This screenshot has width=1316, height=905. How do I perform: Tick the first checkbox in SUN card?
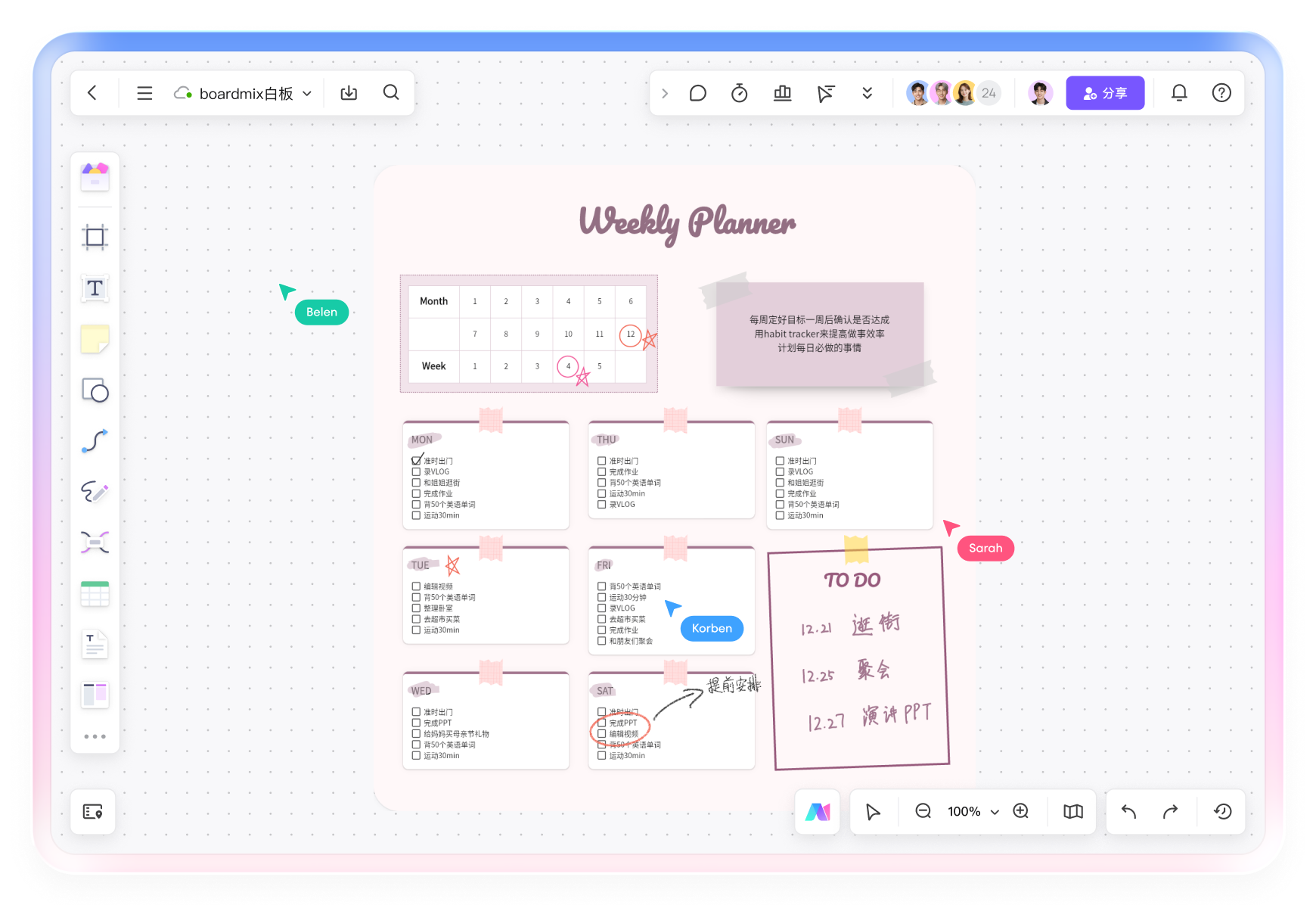[780, 461]
